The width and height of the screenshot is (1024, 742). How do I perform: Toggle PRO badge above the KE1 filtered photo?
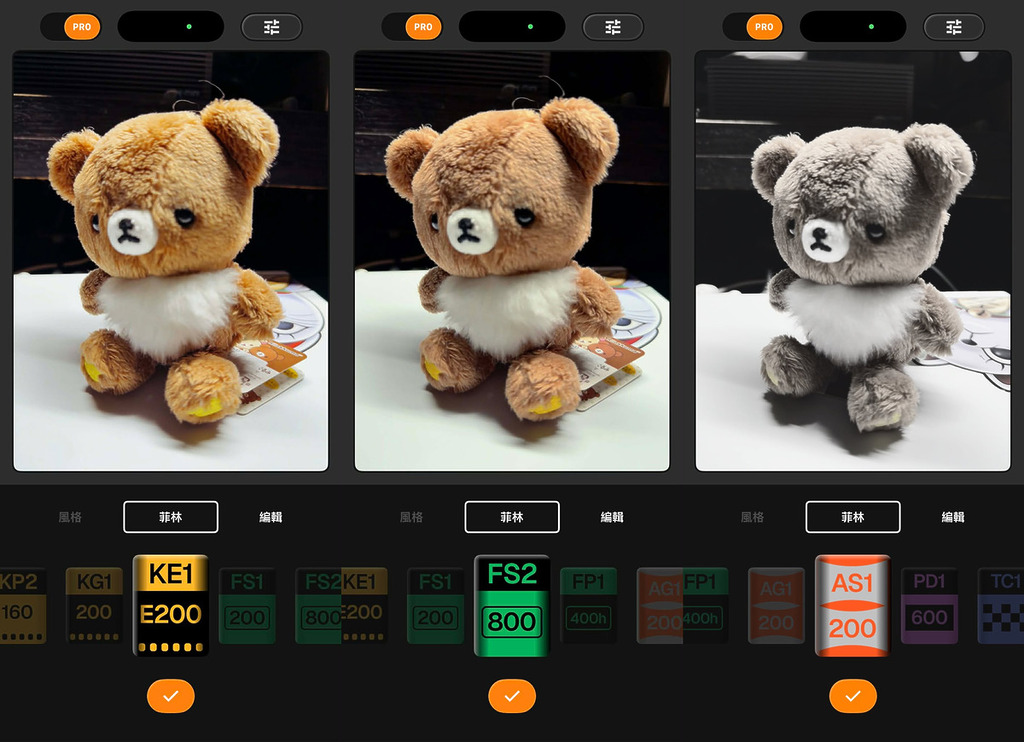(82, 27)
